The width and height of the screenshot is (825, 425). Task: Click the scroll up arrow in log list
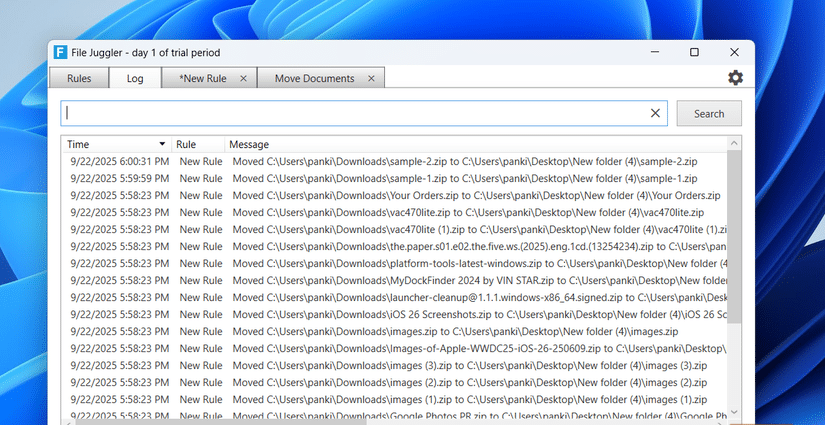tap(734, 143)
